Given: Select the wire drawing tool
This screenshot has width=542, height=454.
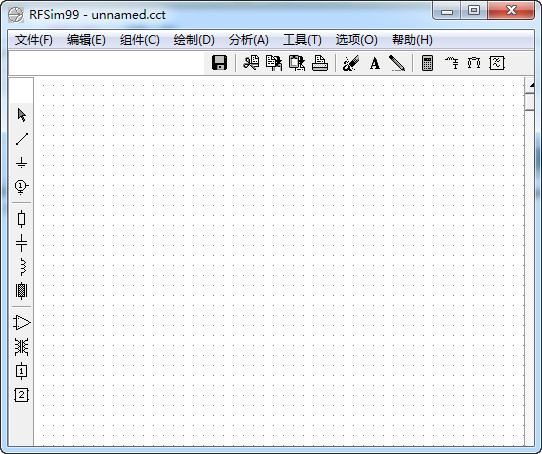Looking at the screenshot, I should [x=22, y=139].
